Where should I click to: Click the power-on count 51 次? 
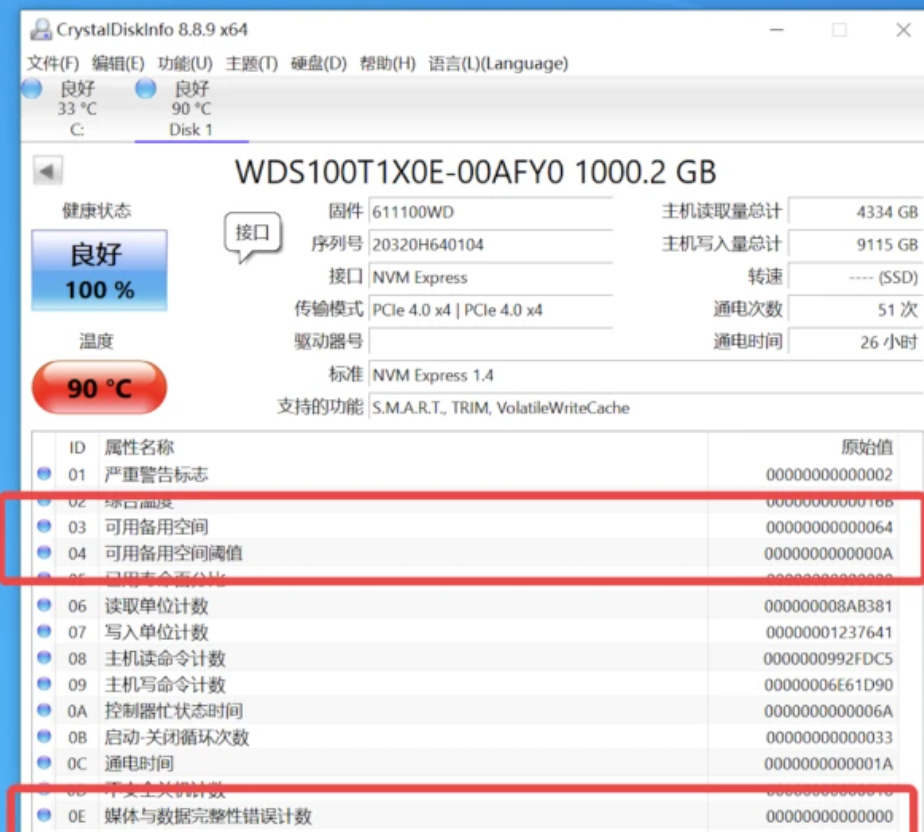click(856, 310)
